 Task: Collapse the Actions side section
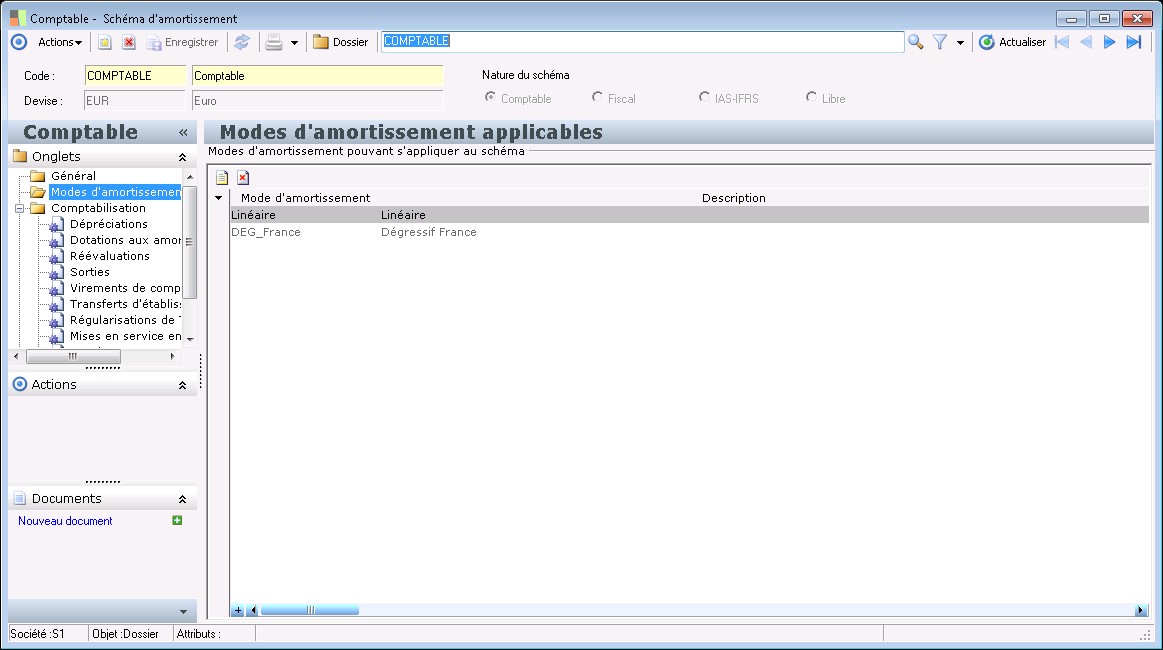coord(182,385)
